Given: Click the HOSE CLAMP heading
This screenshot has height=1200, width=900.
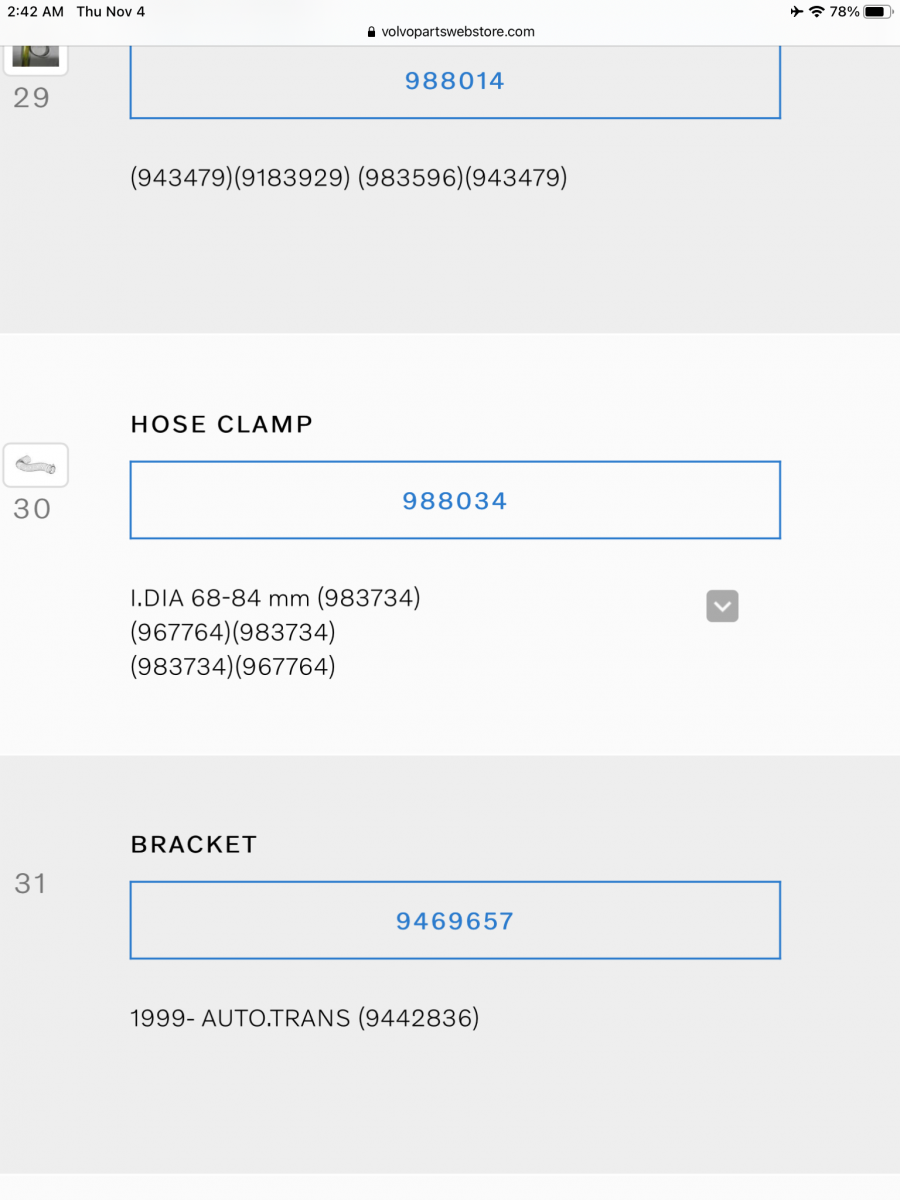Looking at the screenshot, I should coord(221,424).
